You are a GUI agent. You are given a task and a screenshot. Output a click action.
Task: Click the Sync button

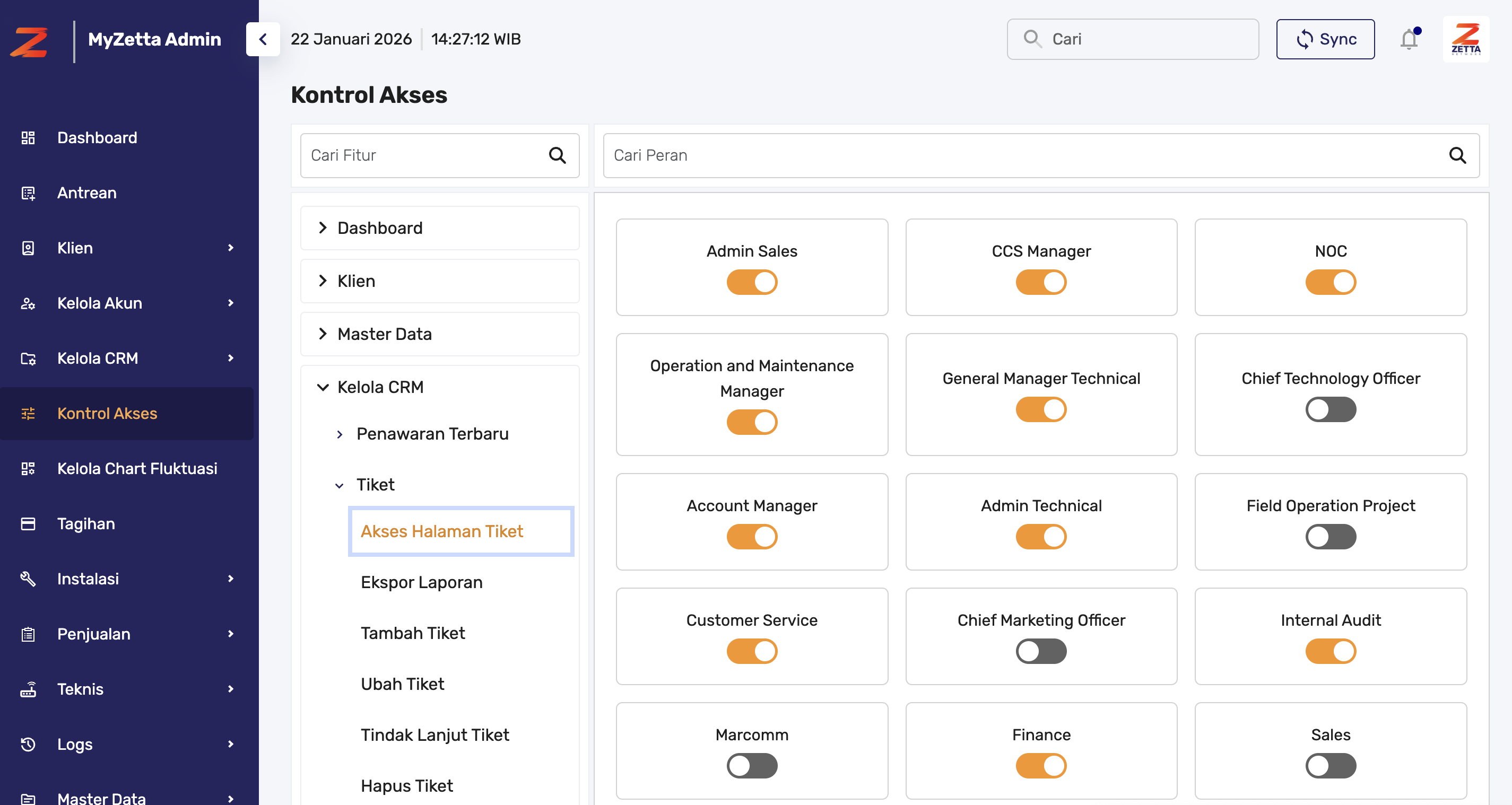tap(1325, 39)
